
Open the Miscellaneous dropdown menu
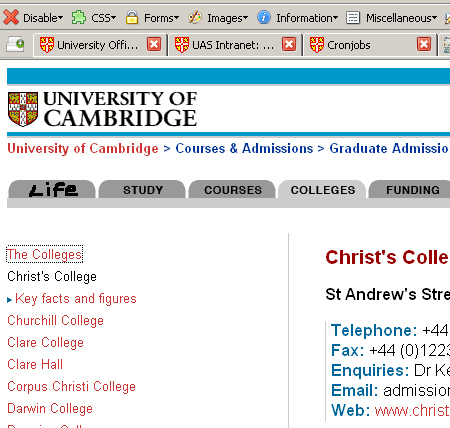click(401, 18)
